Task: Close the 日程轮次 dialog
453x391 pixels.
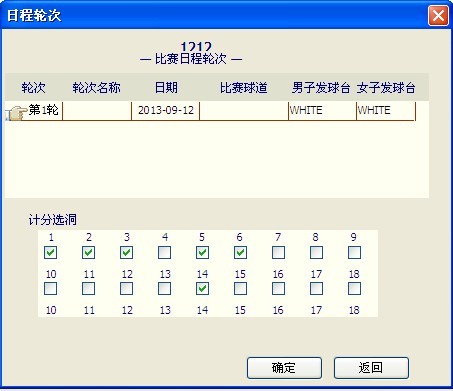Action: pos(438,15)
